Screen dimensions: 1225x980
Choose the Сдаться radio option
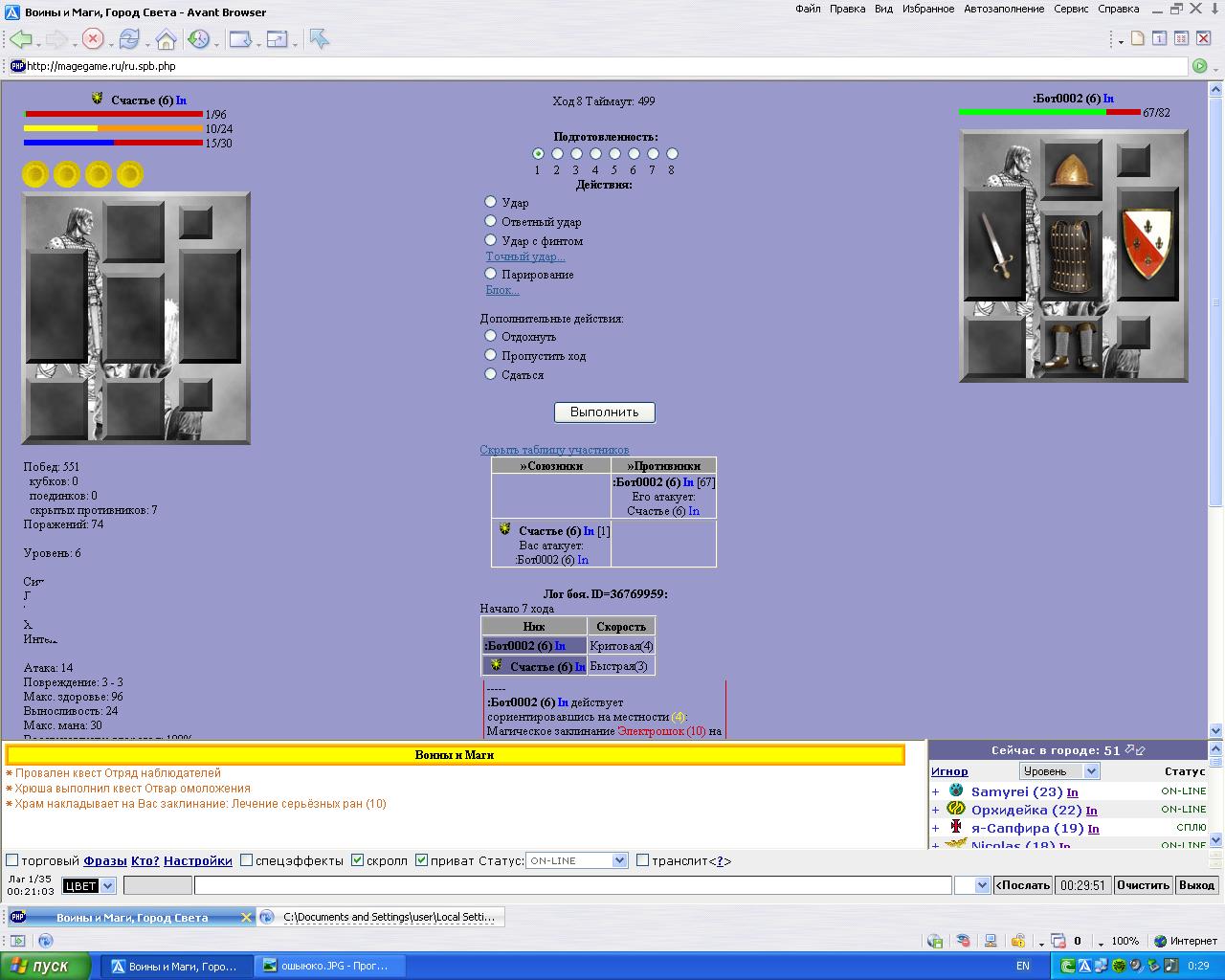tap(491, 374)
